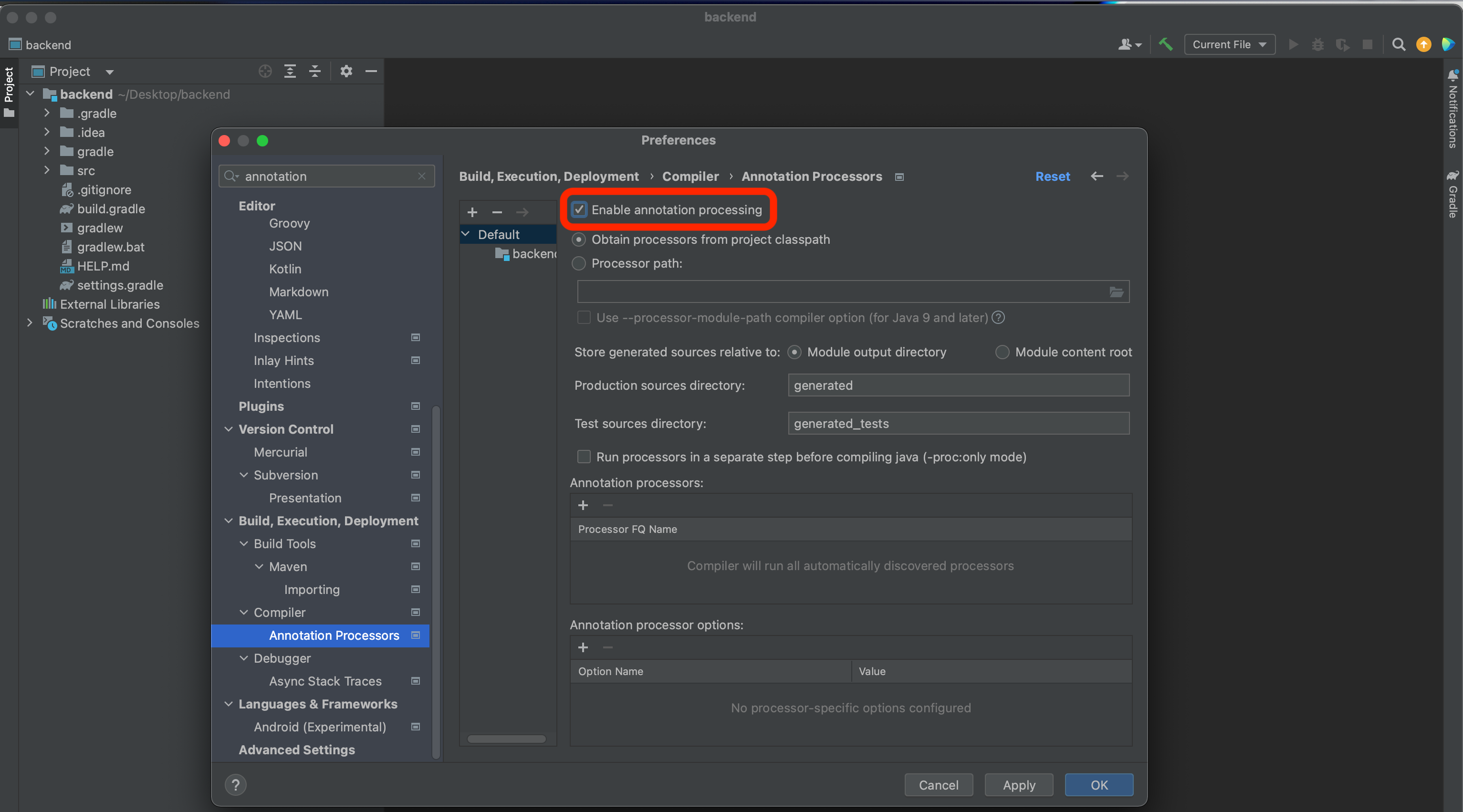Navigate back with the left arrow
The height and width of the screenshot is (812, 1463).
tap(1097, 176)
